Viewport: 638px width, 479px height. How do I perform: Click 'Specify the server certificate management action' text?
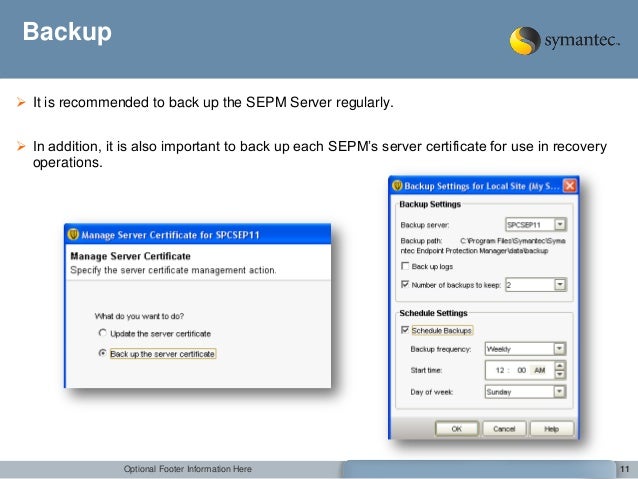[173, 270]
